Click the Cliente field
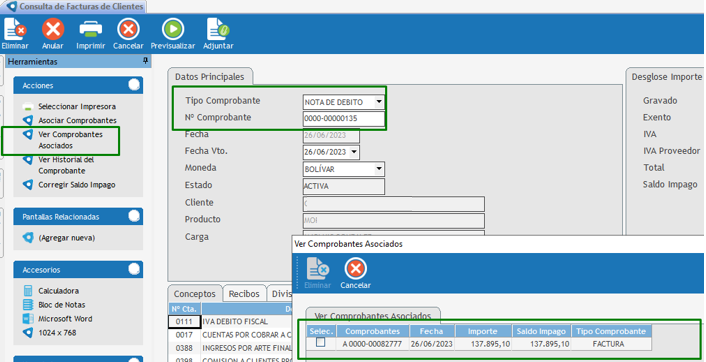Image resolution: width=706 pixels, height=362 pixels. pyautogui.click(x=394, y=204)
